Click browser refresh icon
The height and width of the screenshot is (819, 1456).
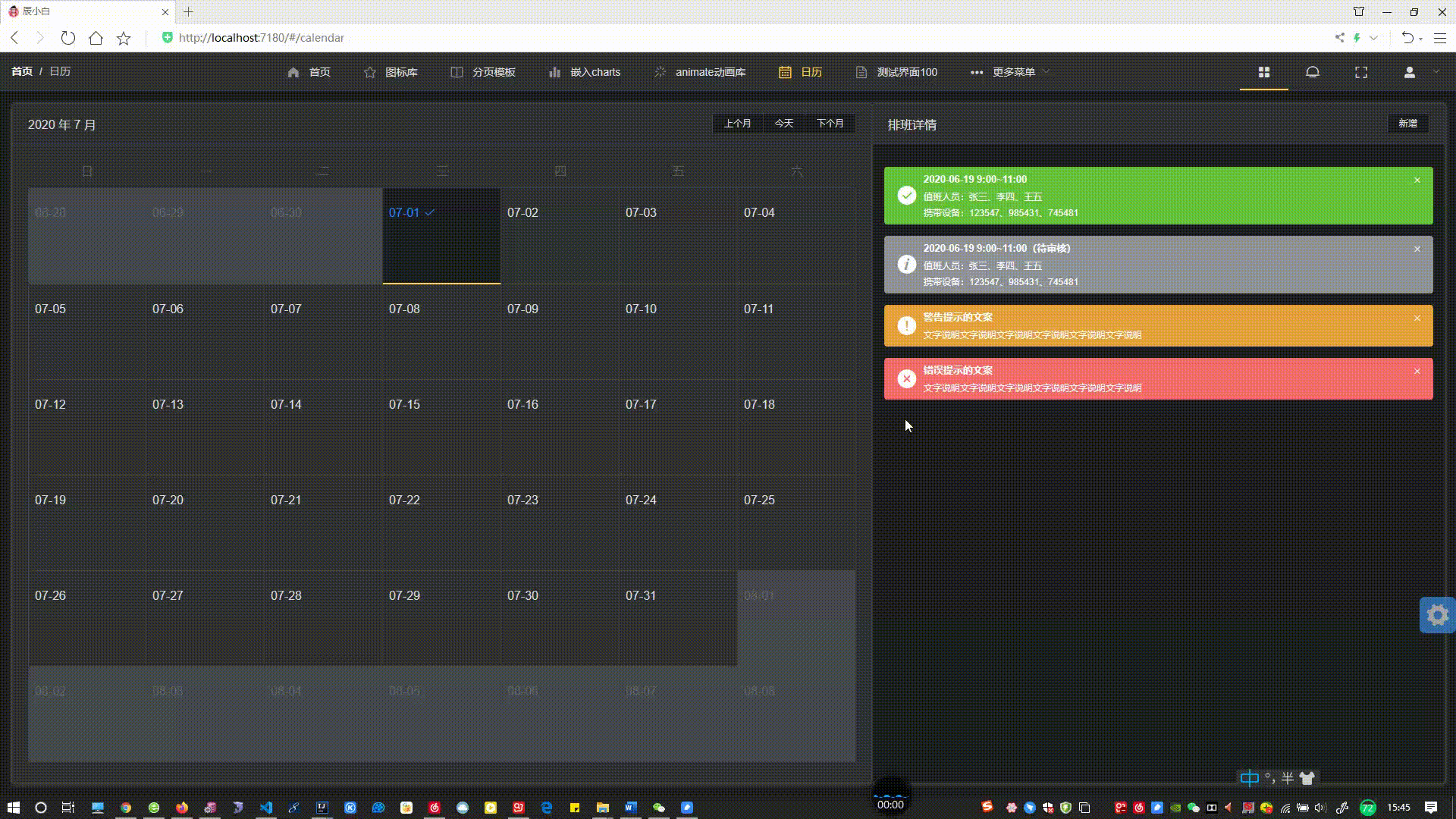point(68,38)
